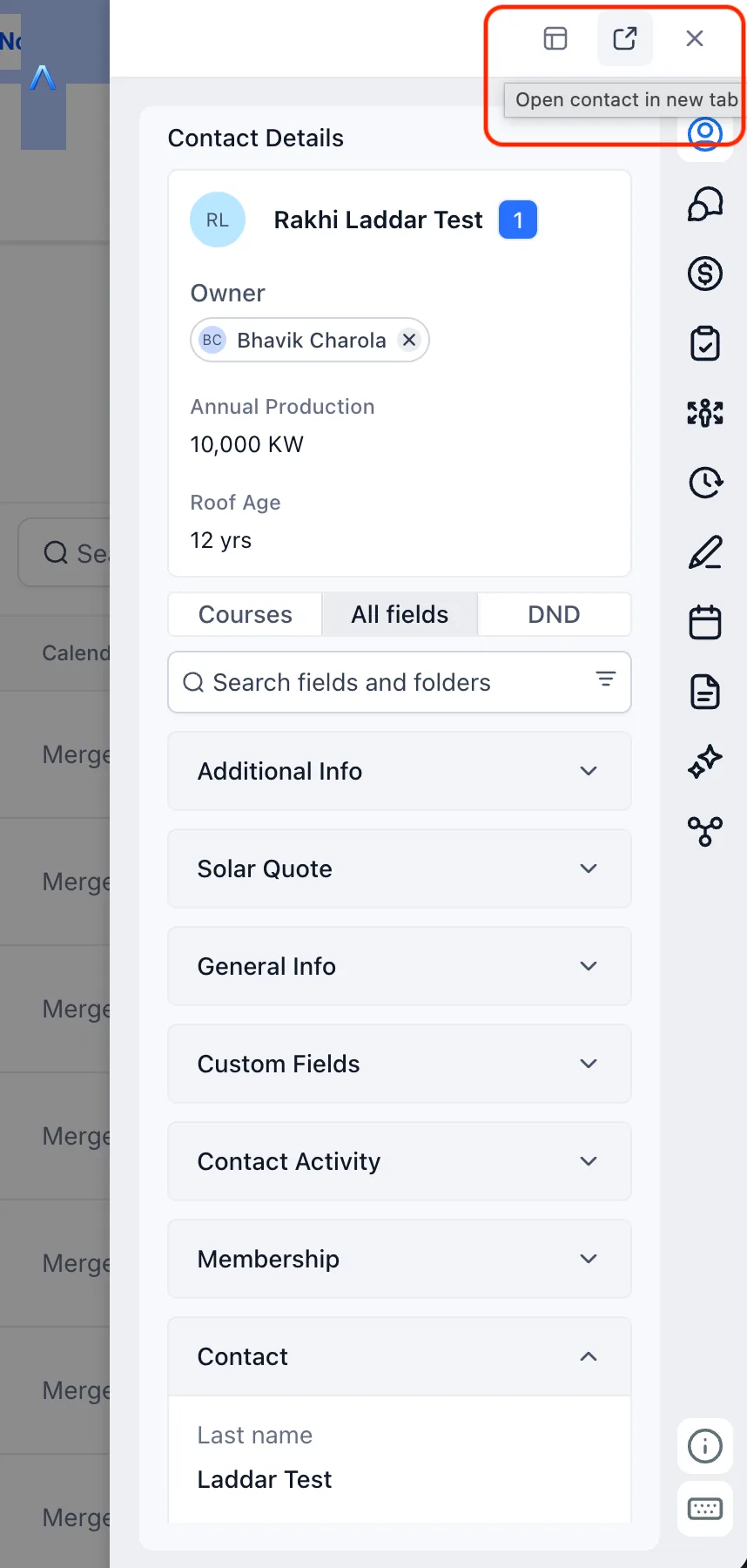Switch to the DND tab
This screenshot has width=747, height=1568.
click(554, 614)
